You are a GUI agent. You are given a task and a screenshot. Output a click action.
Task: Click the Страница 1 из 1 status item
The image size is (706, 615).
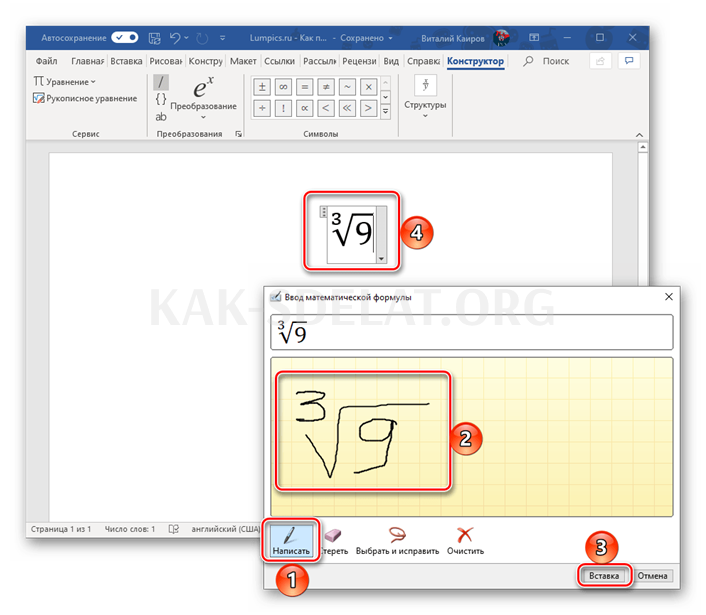point(61,529)
